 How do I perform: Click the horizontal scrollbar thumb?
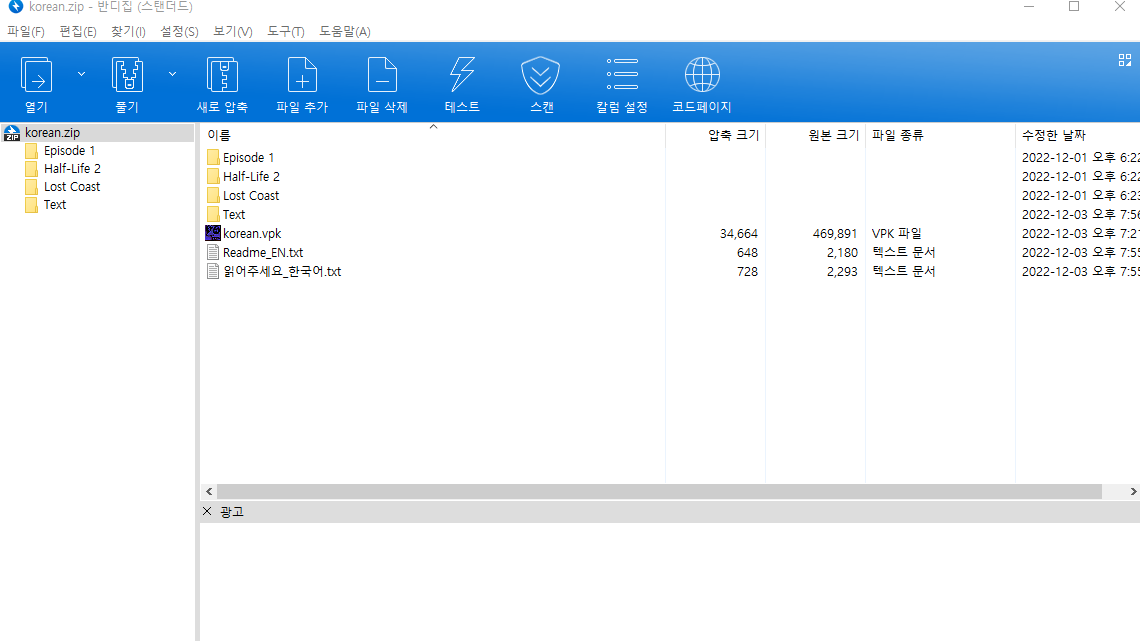coord(659,492)
